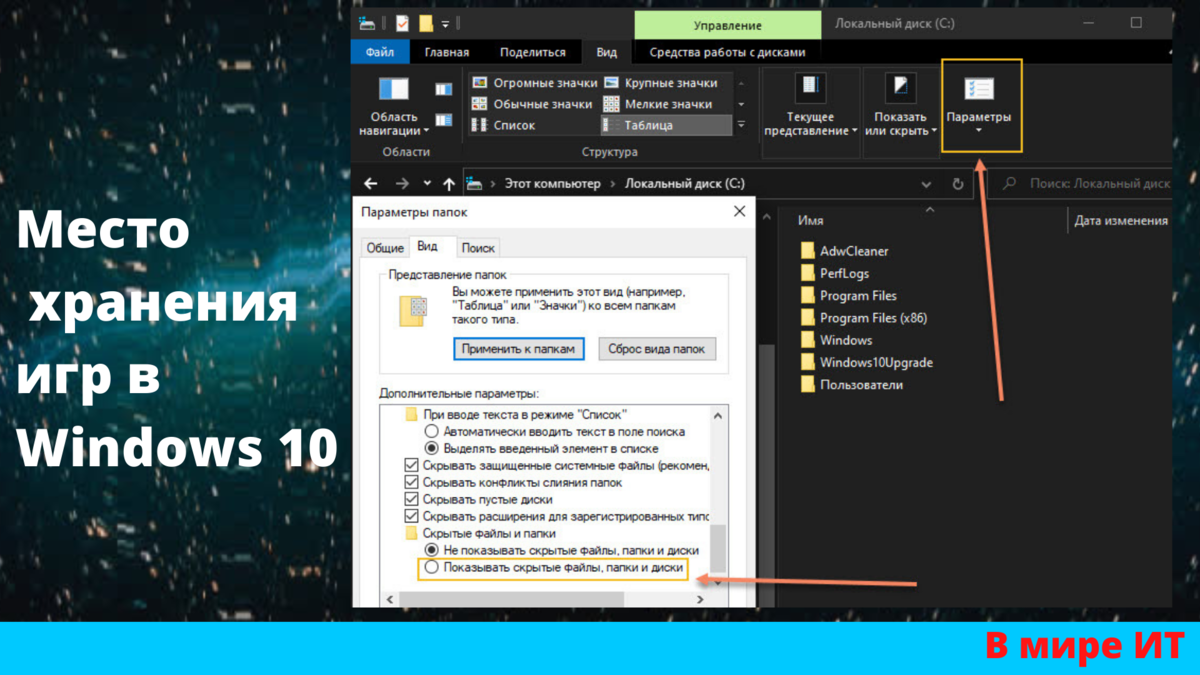
Task: Expand the Область навигации dropdown arrow
Action: (426, 131)
